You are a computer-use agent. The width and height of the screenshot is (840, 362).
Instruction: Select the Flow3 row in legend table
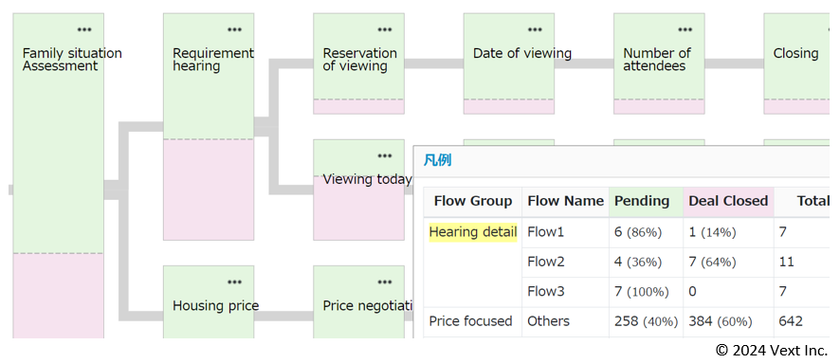point(627,292)
